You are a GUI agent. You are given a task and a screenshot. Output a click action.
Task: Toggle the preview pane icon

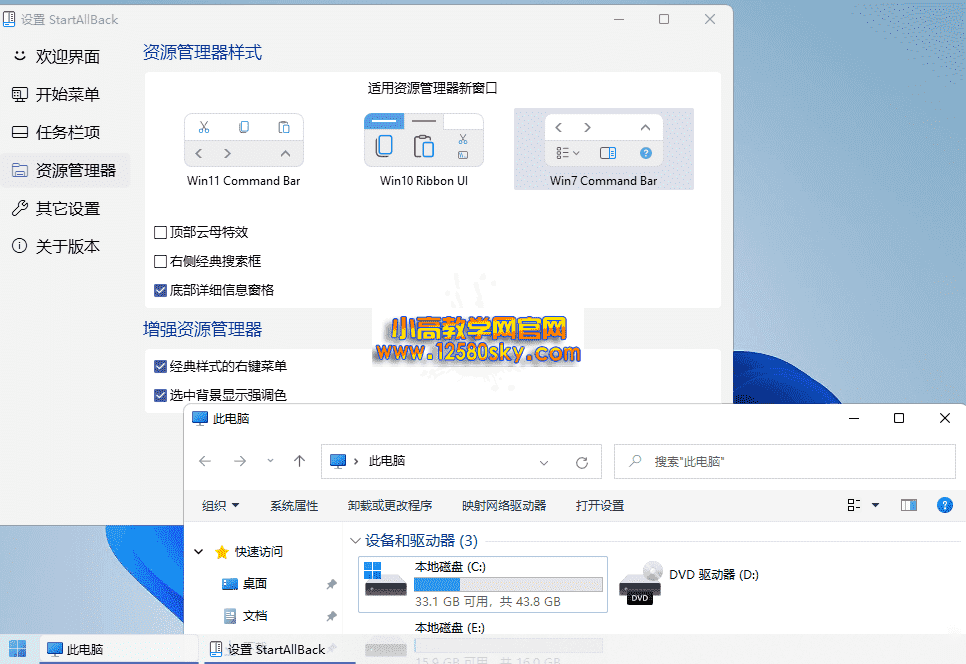909,505
